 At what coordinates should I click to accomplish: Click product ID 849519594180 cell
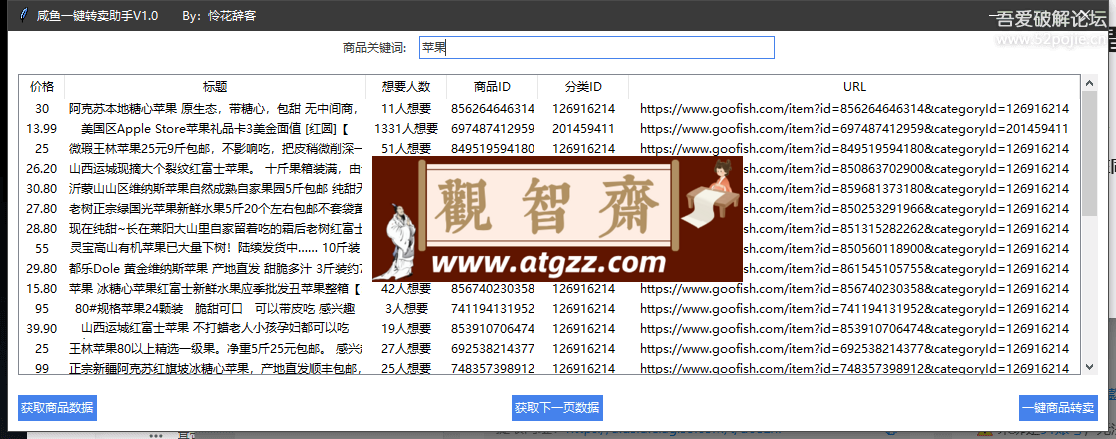click(493, 149)
